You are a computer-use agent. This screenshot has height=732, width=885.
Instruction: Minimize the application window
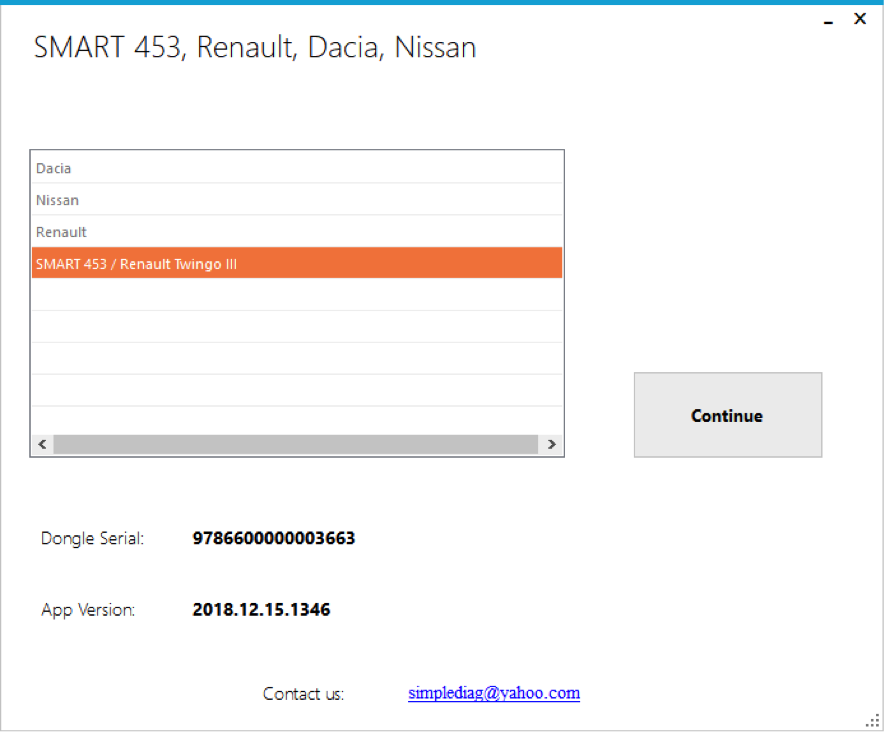pyautogui.click(x=828, y=20)
